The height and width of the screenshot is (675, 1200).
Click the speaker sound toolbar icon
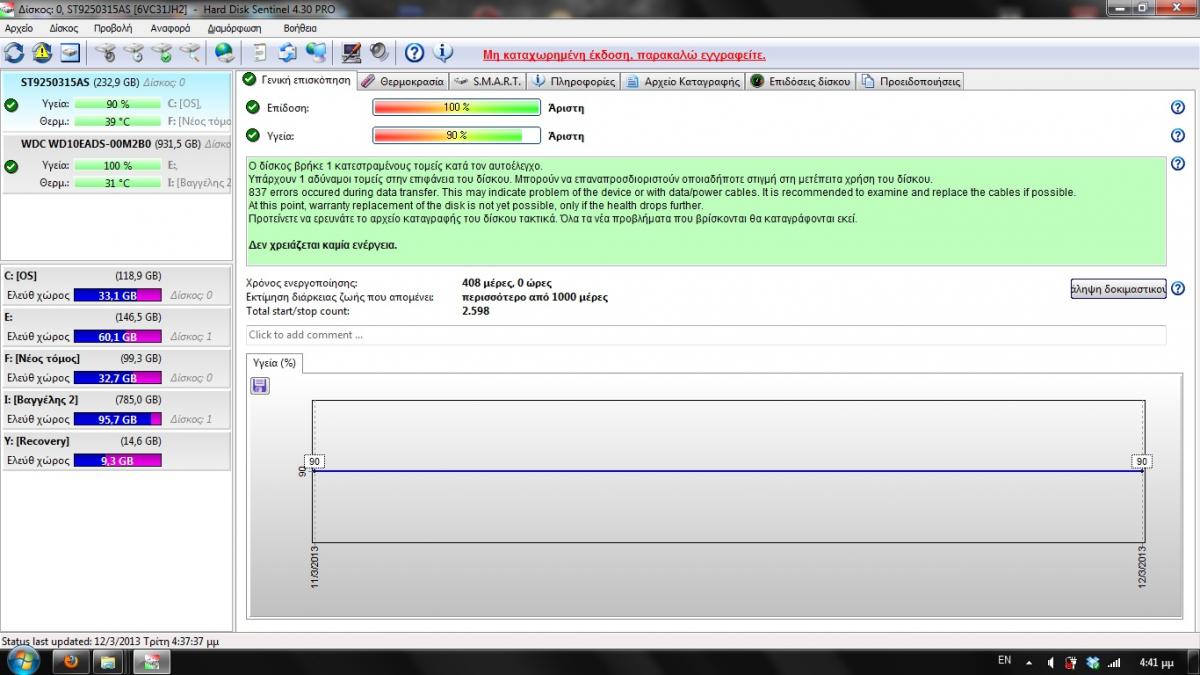[379, 52]
